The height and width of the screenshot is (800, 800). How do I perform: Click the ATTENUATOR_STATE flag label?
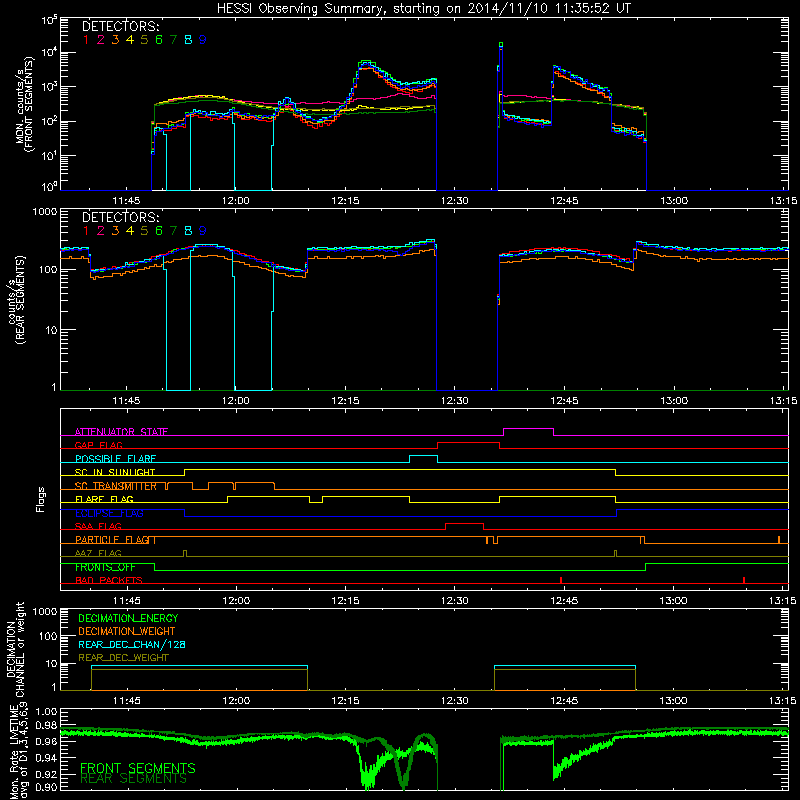click(121, 432)
